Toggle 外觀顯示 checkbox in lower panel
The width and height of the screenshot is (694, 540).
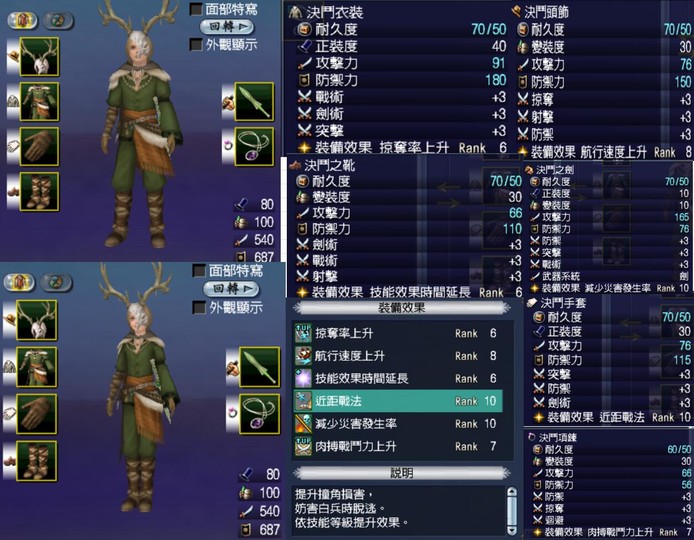200,307
